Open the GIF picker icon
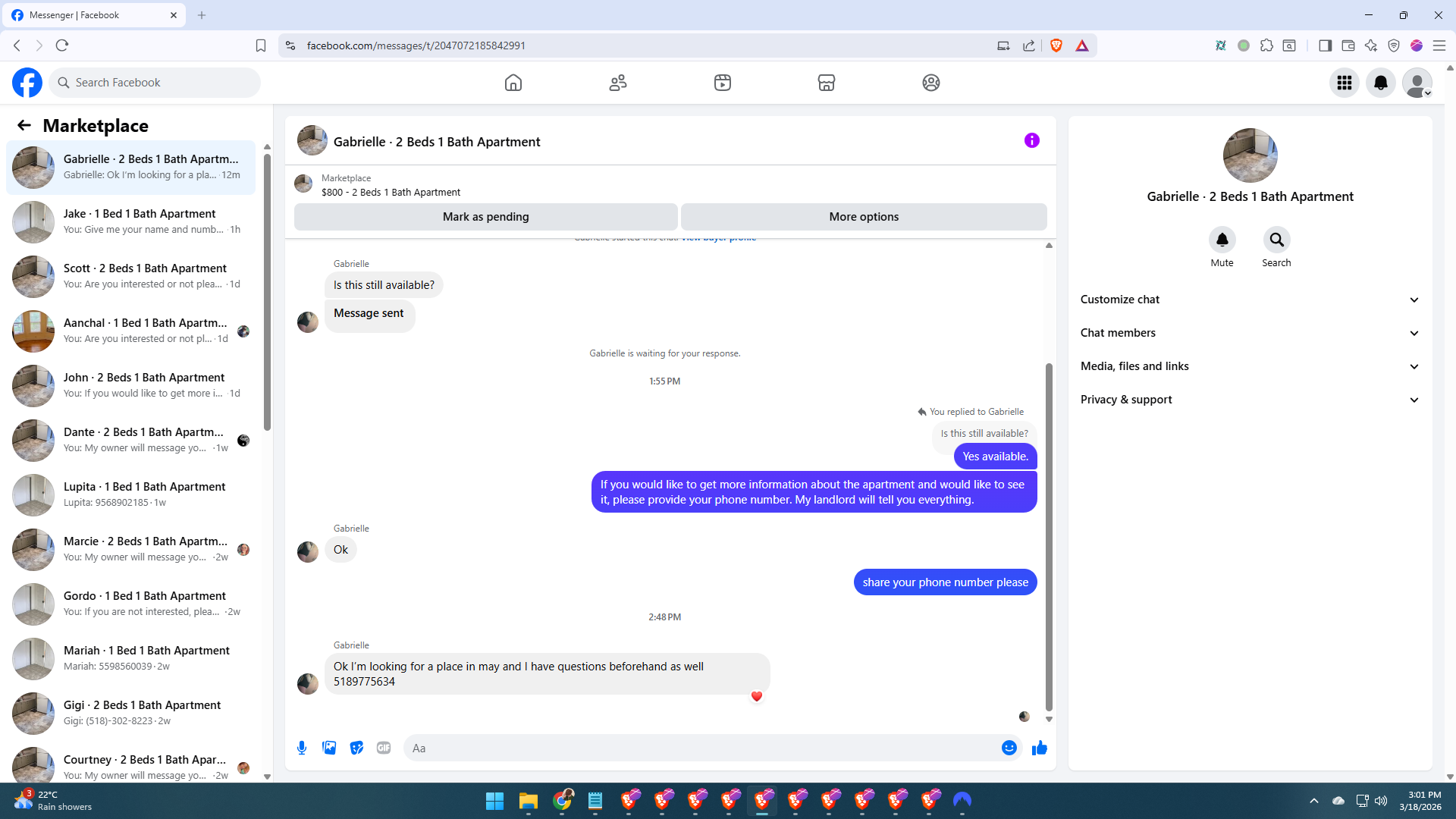This screenshot has width=1456, height=819. pyautogui.click(x=384, y=748)
